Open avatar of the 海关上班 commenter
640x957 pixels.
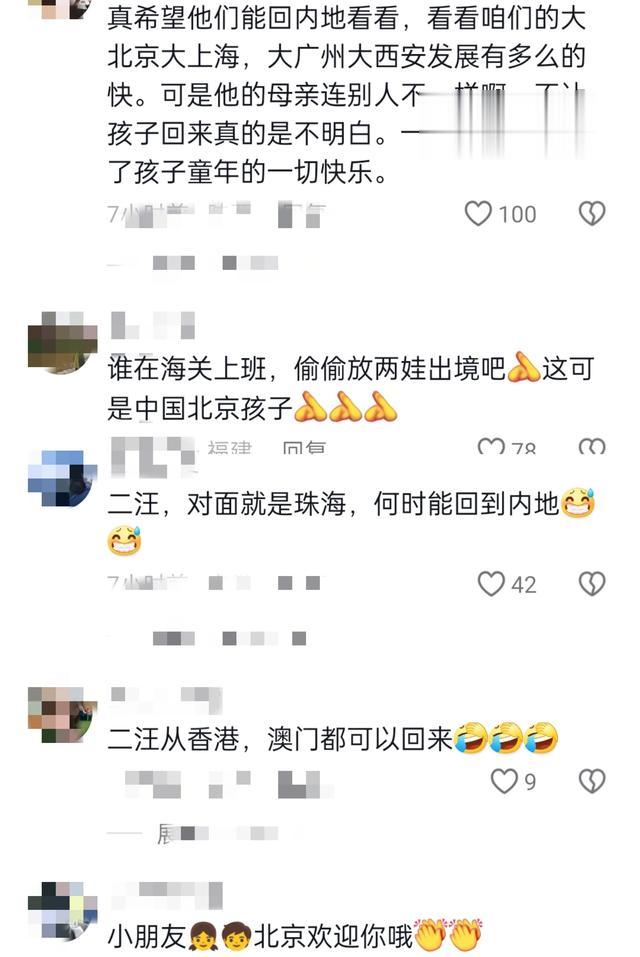(x=62, y=342)
